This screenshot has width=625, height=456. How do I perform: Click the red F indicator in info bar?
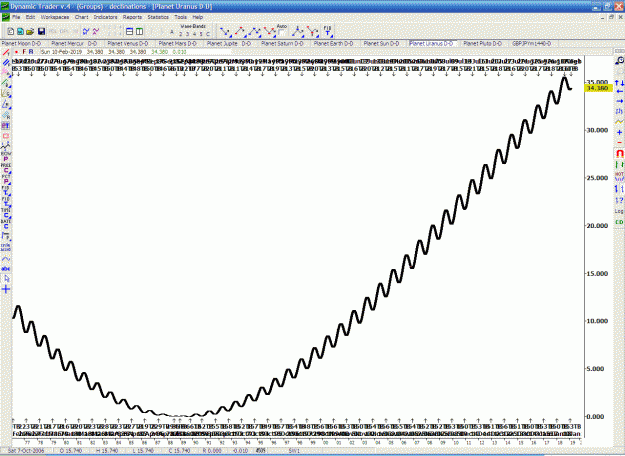(x=24, y=52)
